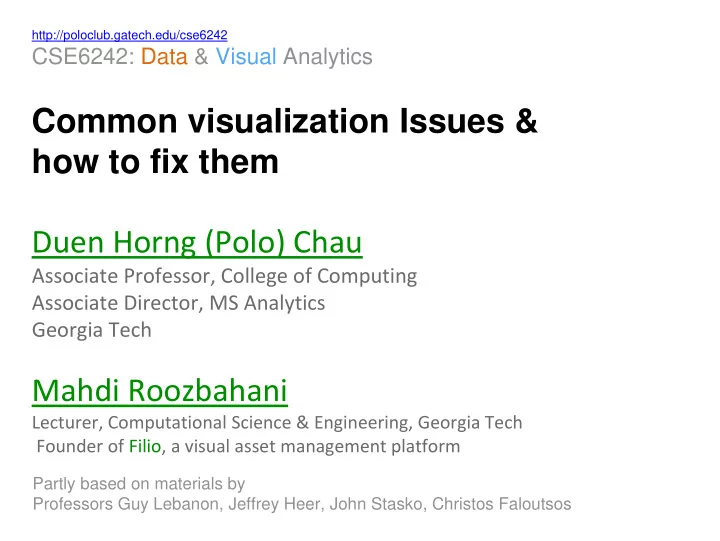This screenshot has width=720, height=541.
Task: Click the name John Stasko
Action: click(376, 504)
